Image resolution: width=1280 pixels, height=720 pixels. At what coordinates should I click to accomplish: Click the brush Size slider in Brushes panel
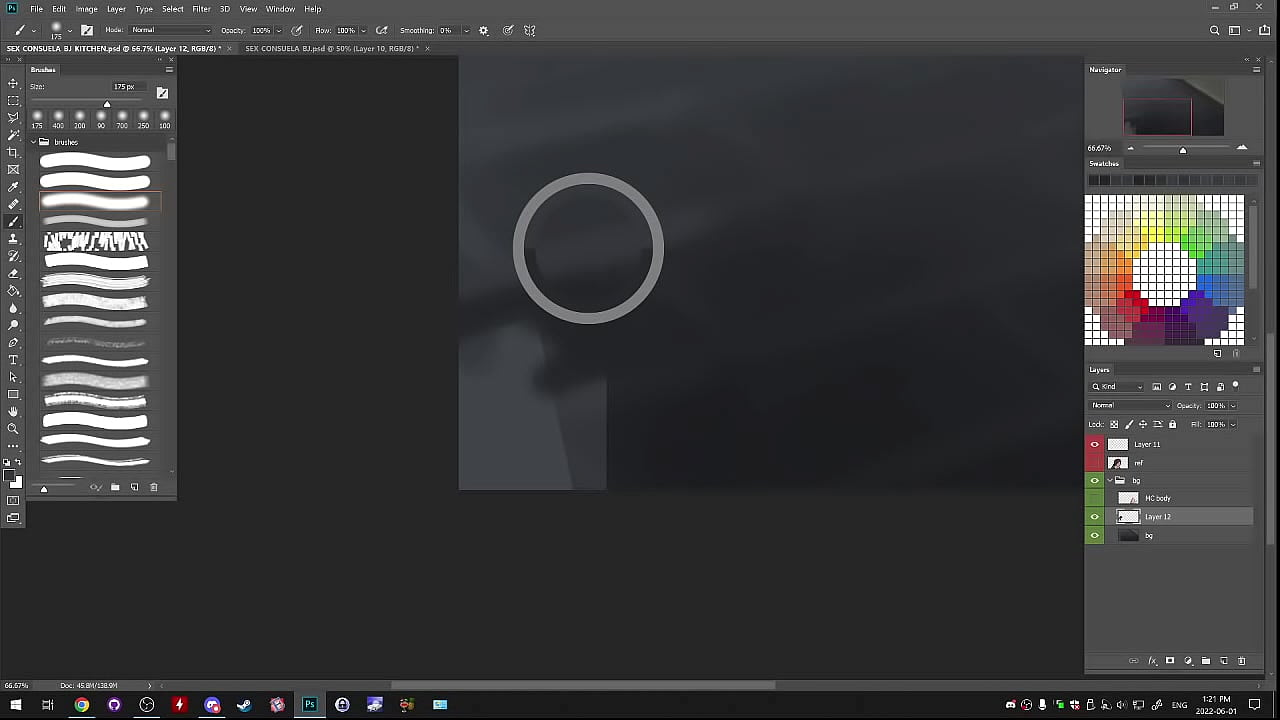[x=107, y=104]
